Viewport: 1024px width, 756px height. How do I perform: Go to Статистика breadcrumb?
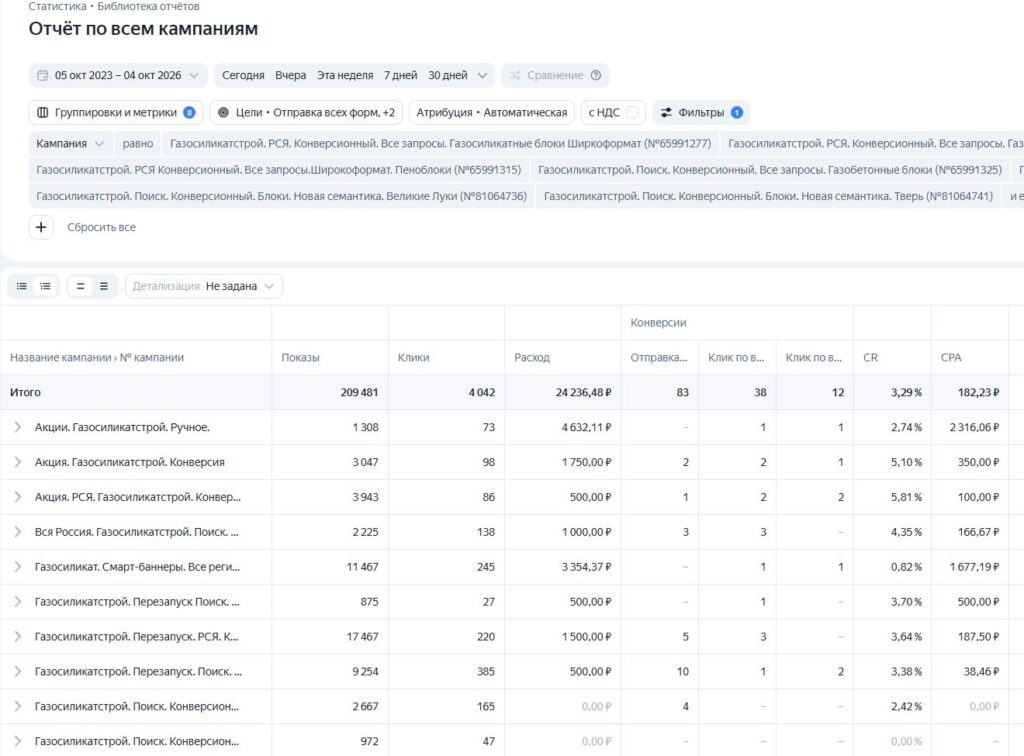coord(57,6)
